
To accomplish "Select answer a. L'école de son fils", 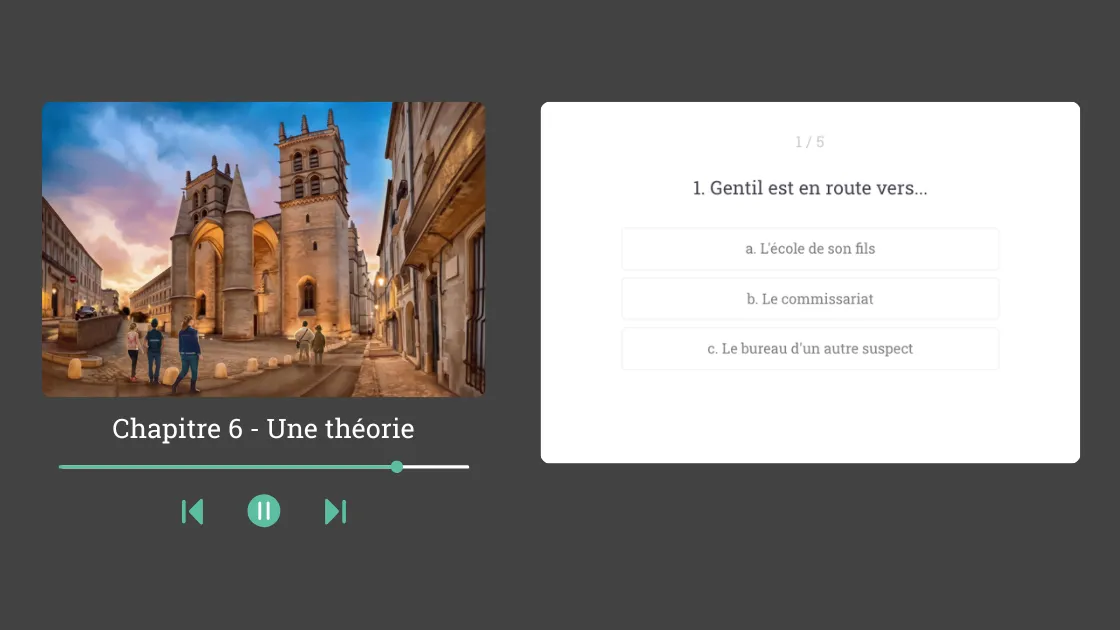I will click(x=810, y=249).
